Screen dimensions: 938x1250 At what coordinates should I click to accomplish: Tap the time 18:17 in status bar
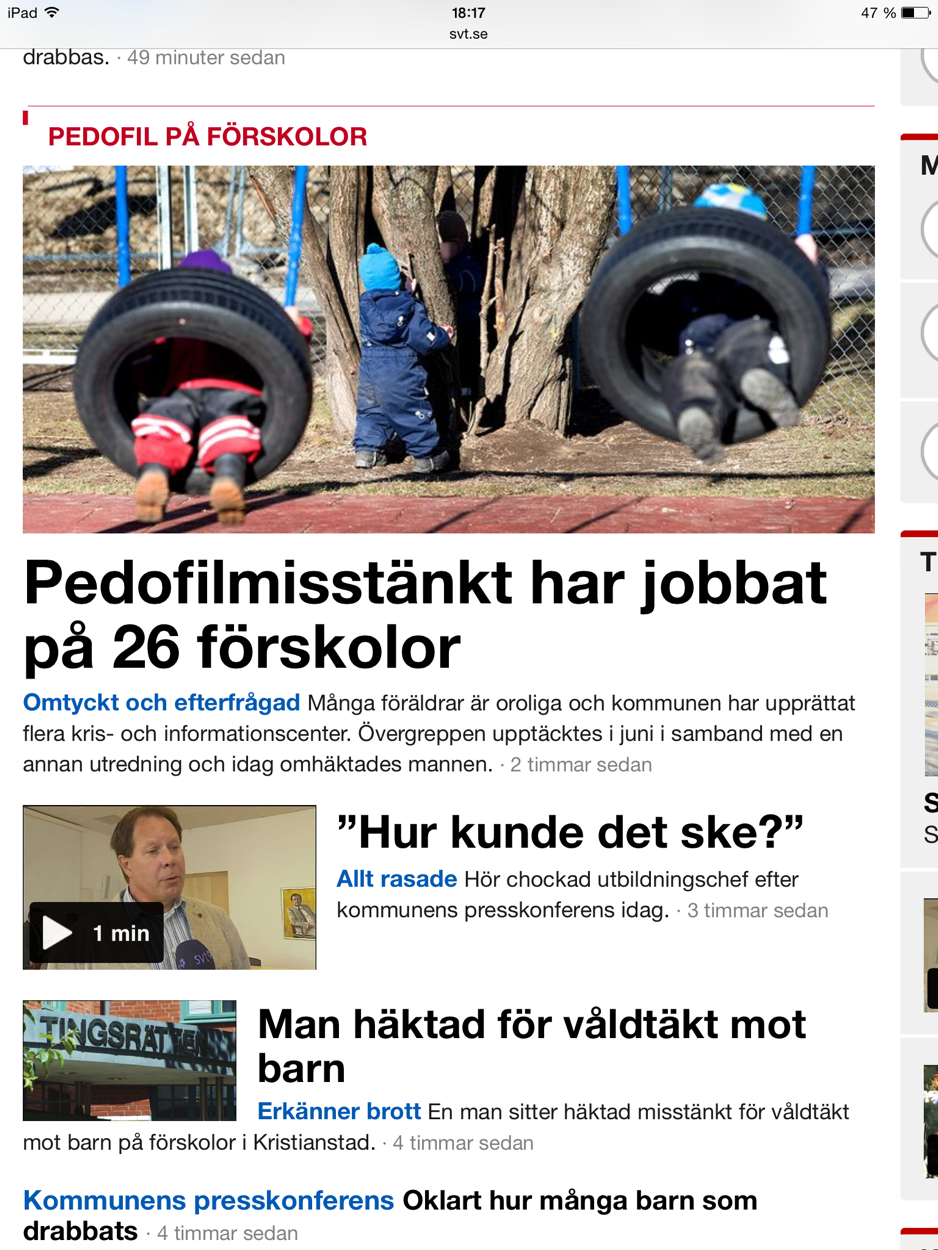[468, 13]
